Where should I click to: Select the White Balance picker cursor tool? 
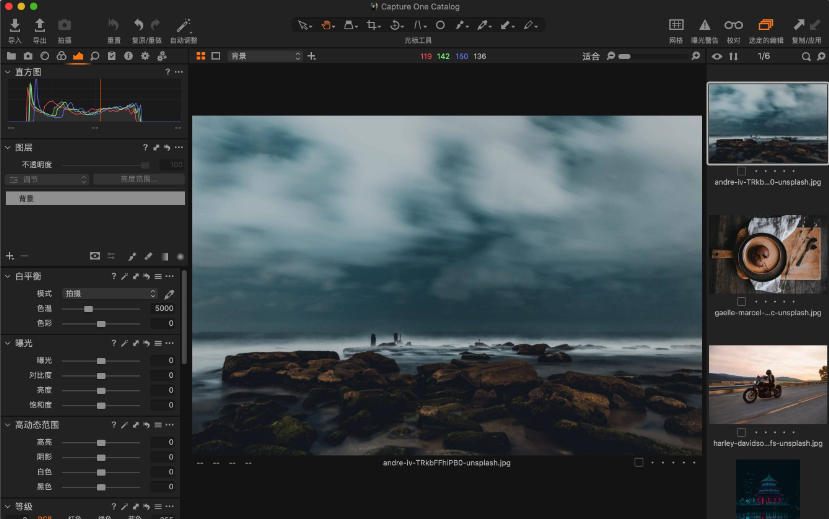click(483, 25)
